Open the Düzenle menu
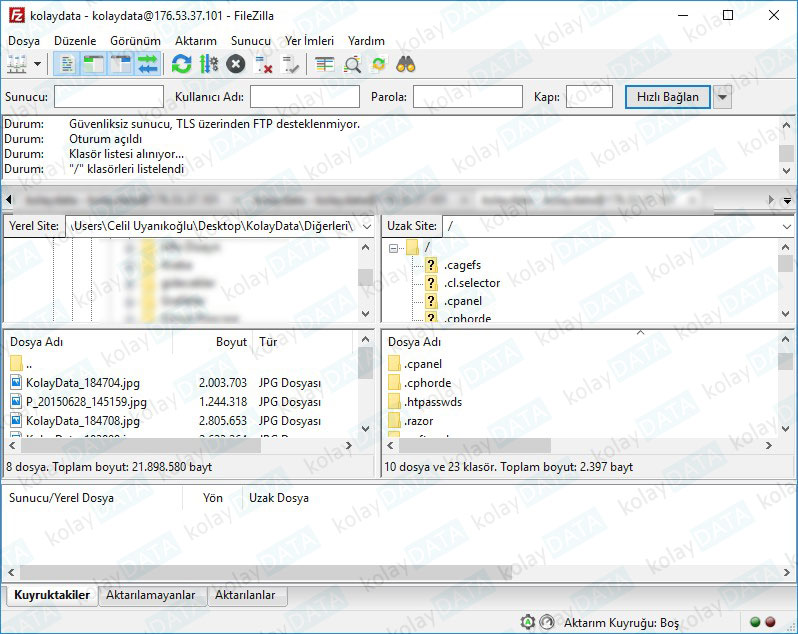Image resolution: width=798 pixels, height=634 pixels. click(x=75, y=41)
